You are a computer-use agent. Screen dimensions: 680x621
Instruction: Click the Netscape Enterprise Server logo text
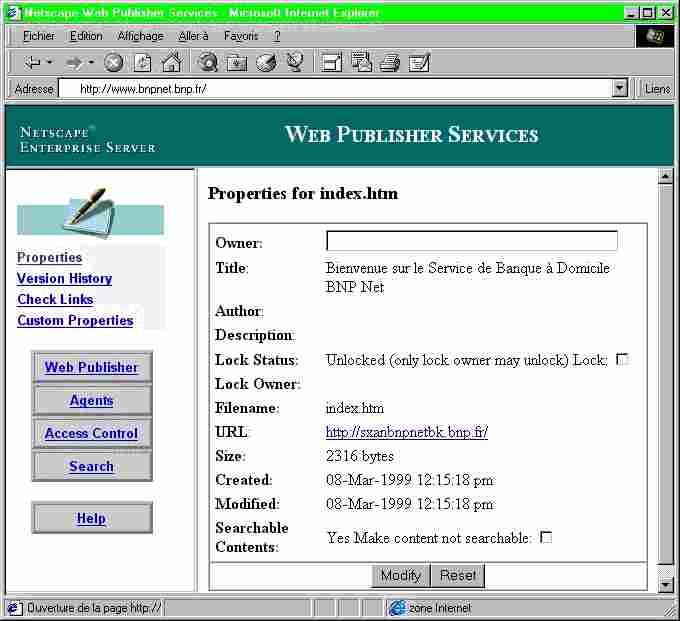click(88, 140)
